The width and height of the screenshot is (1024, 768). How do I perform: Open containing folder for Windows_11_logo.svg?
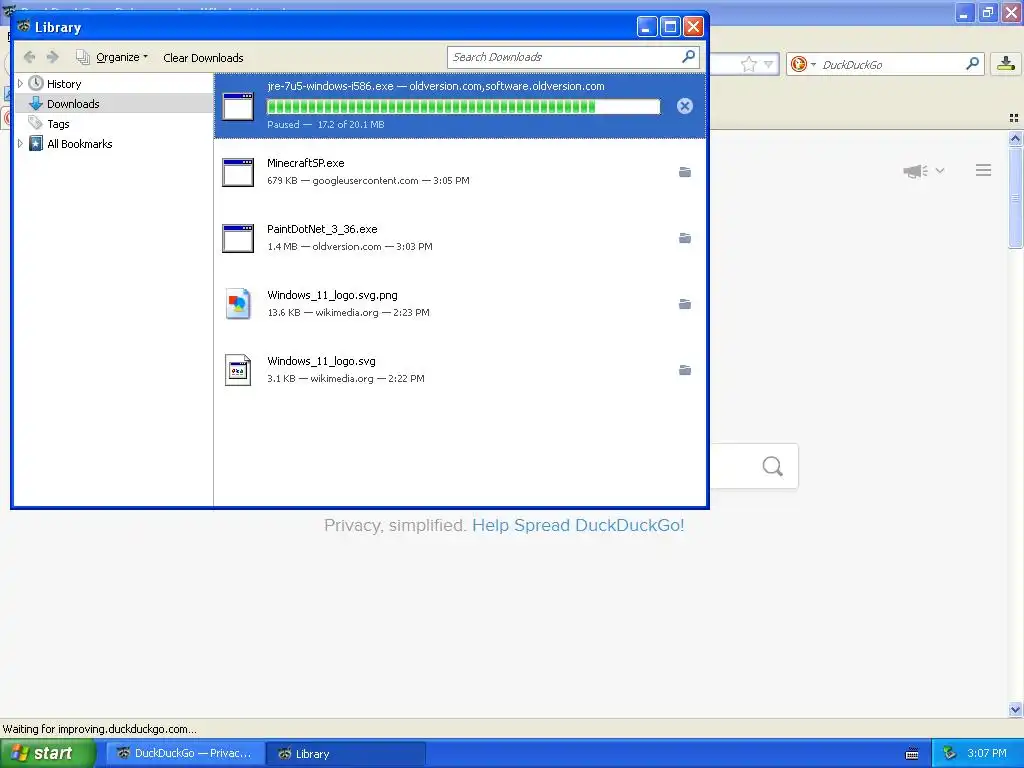click(x=684, y=370)
